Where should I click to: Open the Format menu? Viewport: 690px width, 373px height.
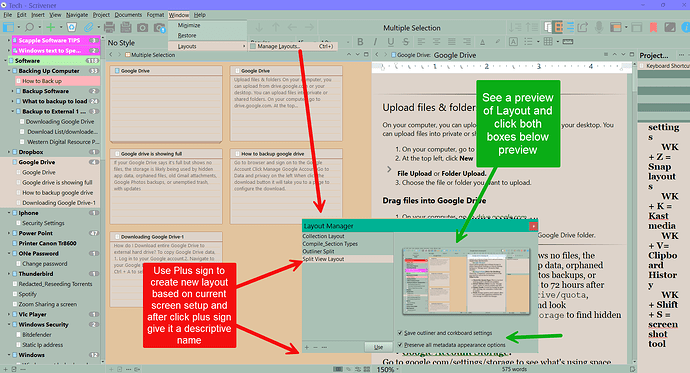coord(155,15)
